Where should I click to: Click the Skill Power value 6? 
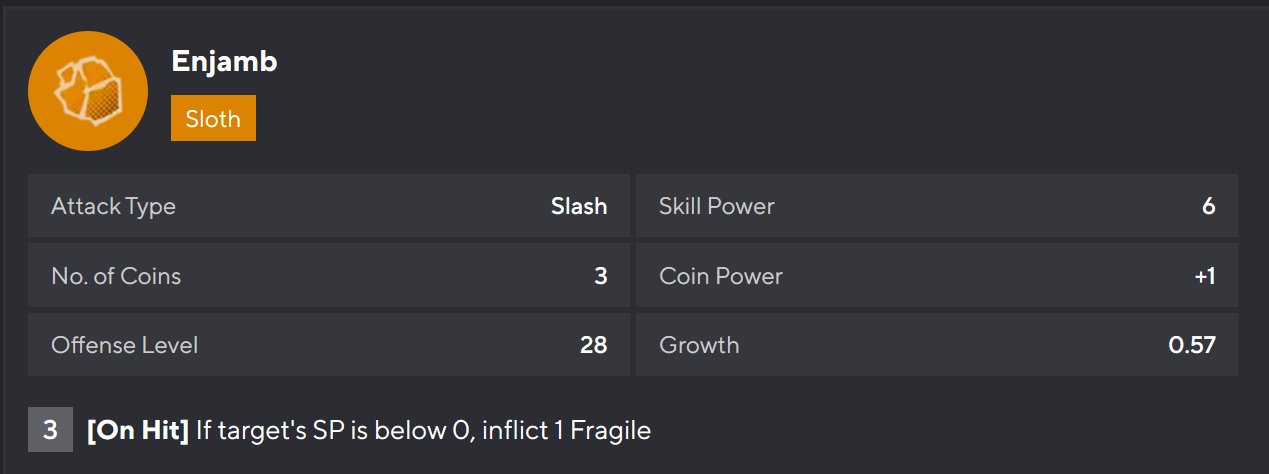(1208, 206)
